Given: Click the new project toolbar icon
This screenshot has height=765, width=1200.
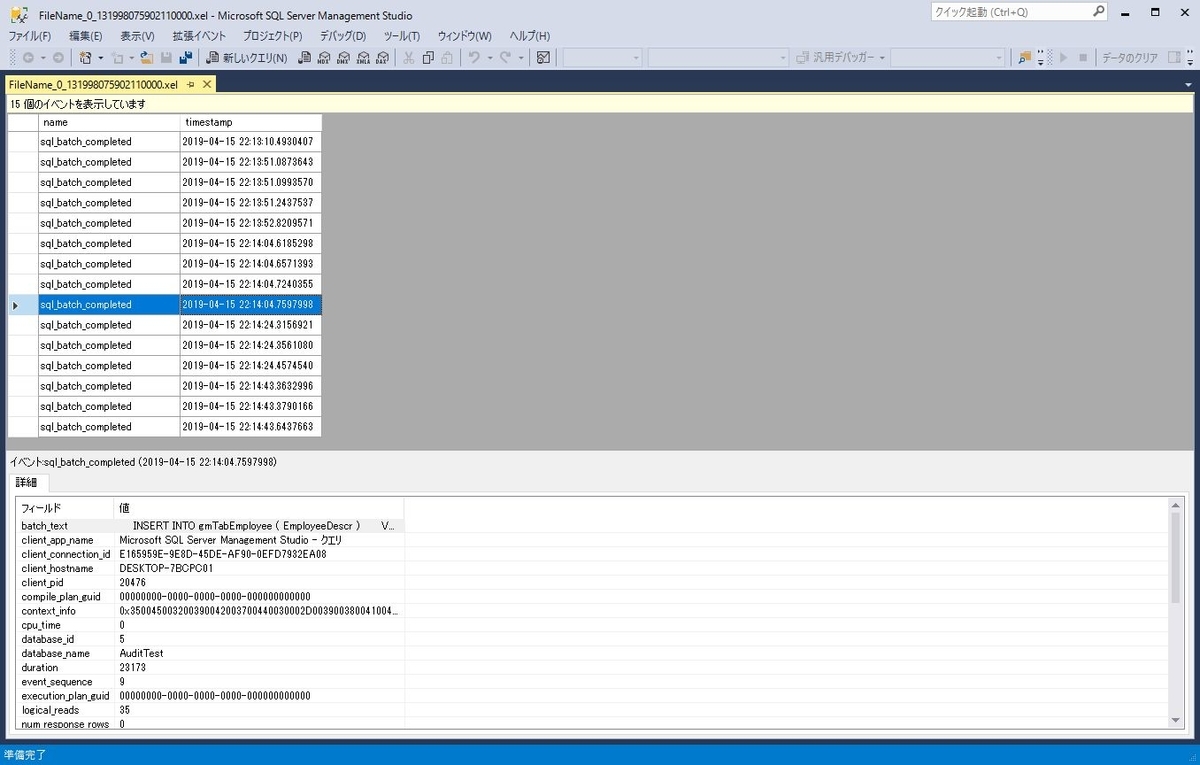Looking at the screenshot, I should point(86,58).
